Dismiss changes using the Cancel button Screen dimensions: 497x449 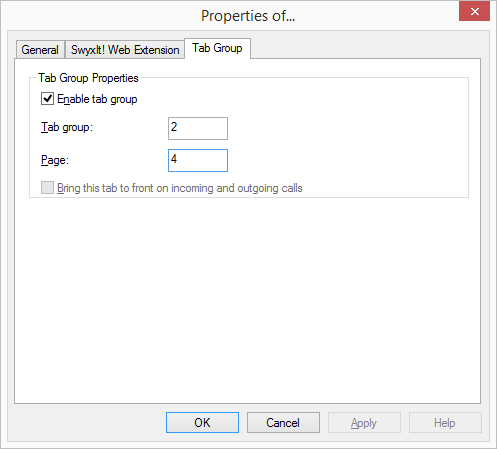tap(283, 423)
